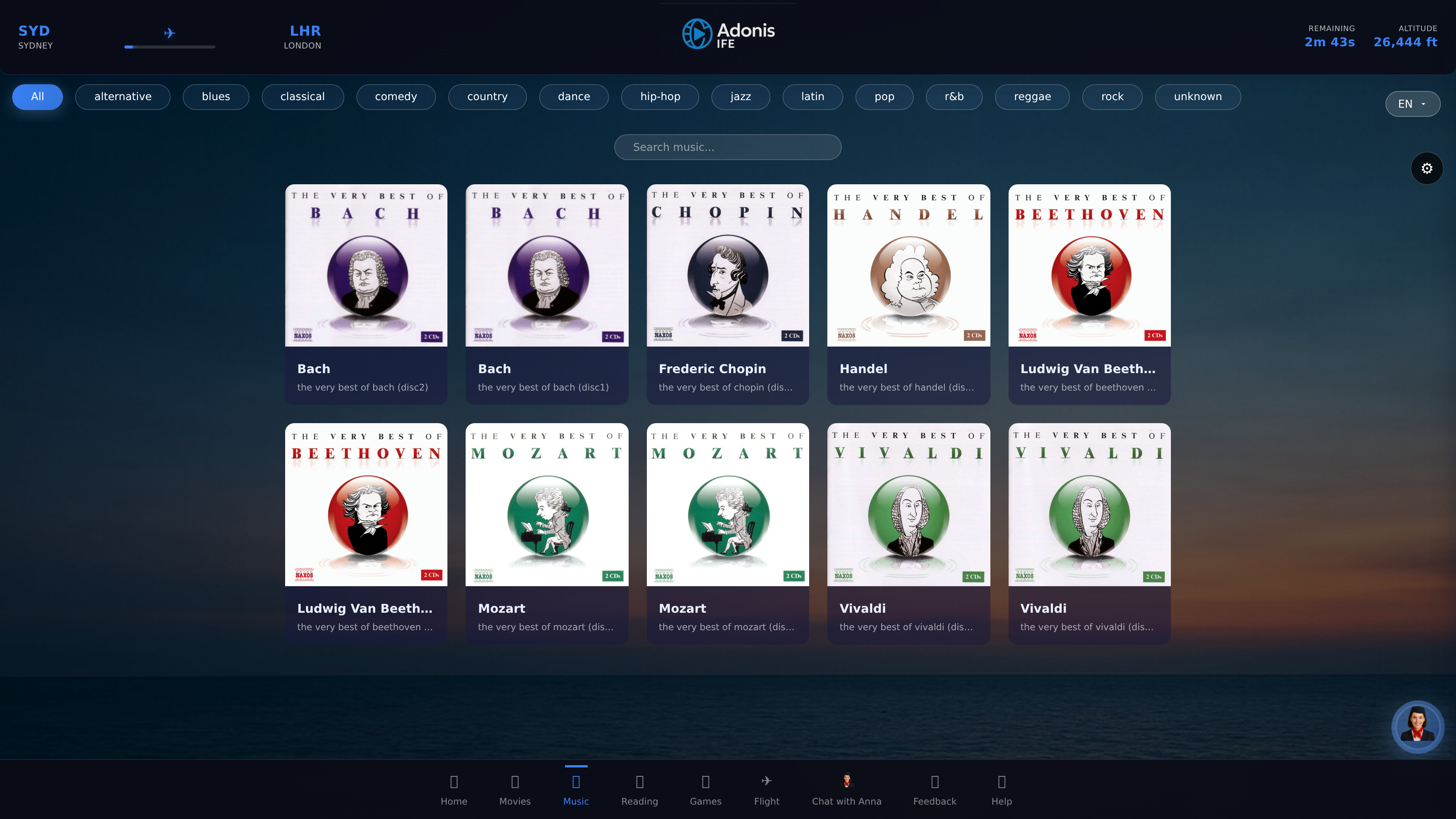Click the SYD Sydney origin label

(x=35, y=37)
